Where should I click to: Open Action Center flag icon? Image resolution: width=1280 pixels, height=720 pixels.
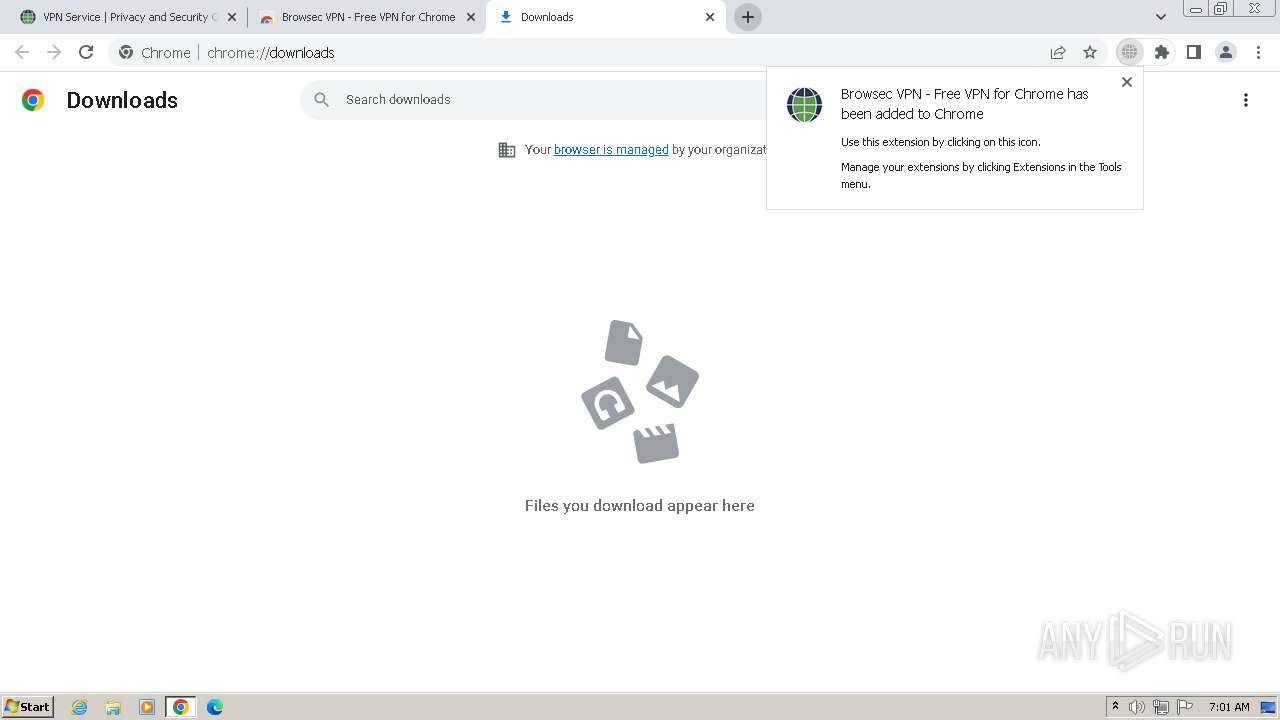click(1185, 707)
